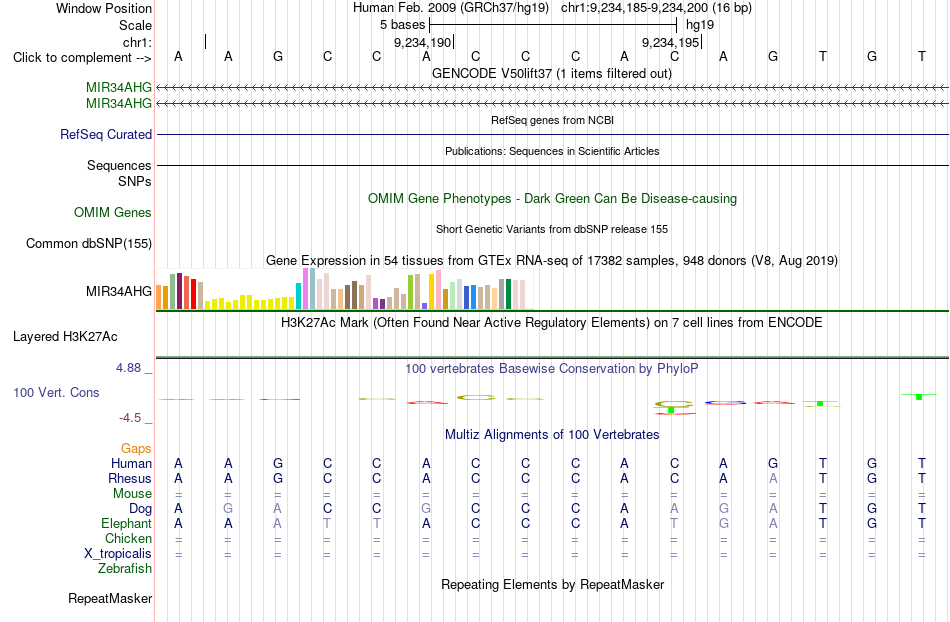Click the Mouse alignment row label
This screenshot has width=950, height=622.
pos(132,494)
